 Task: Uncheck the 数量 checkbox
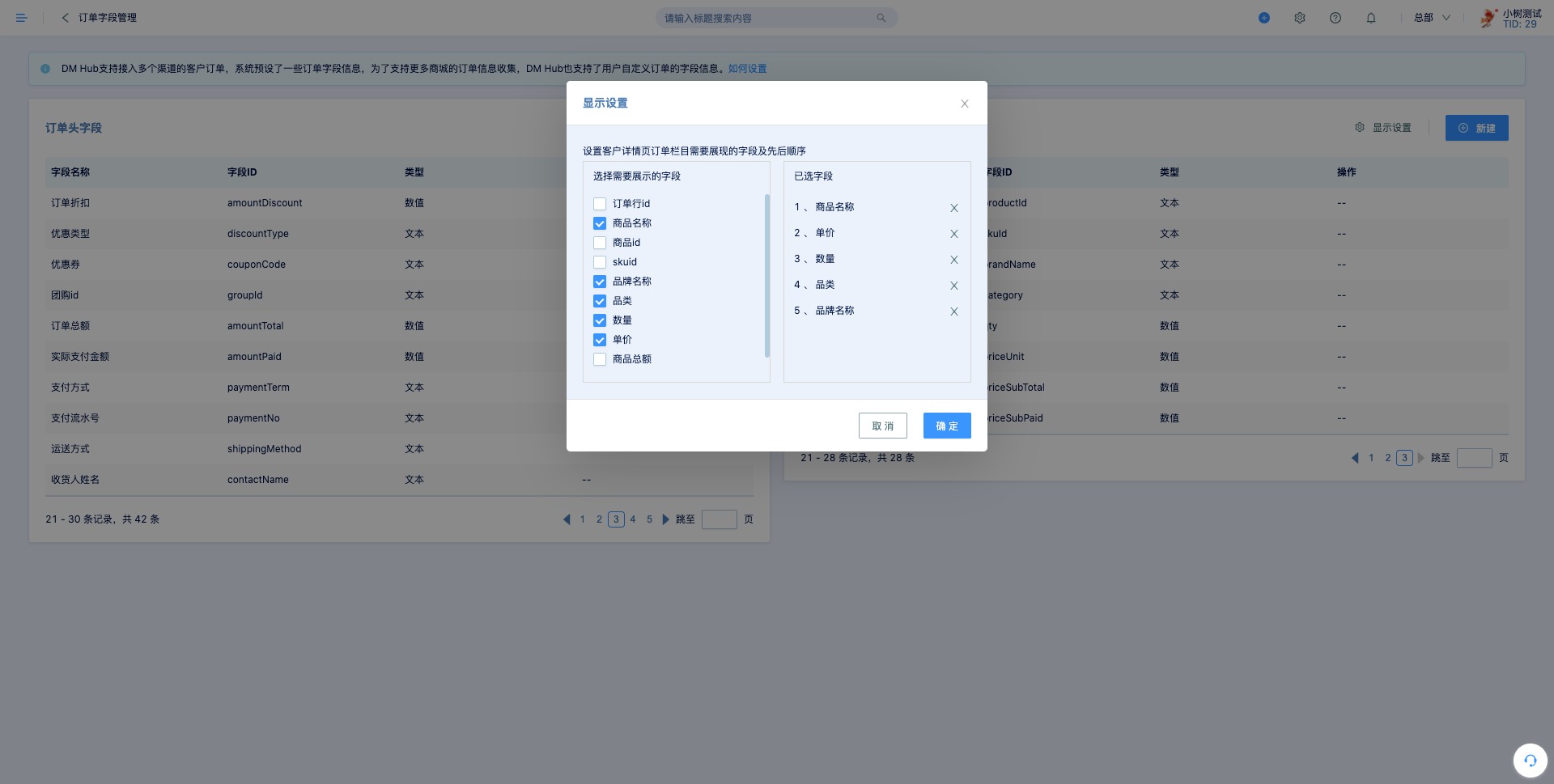tap(600, 320)
